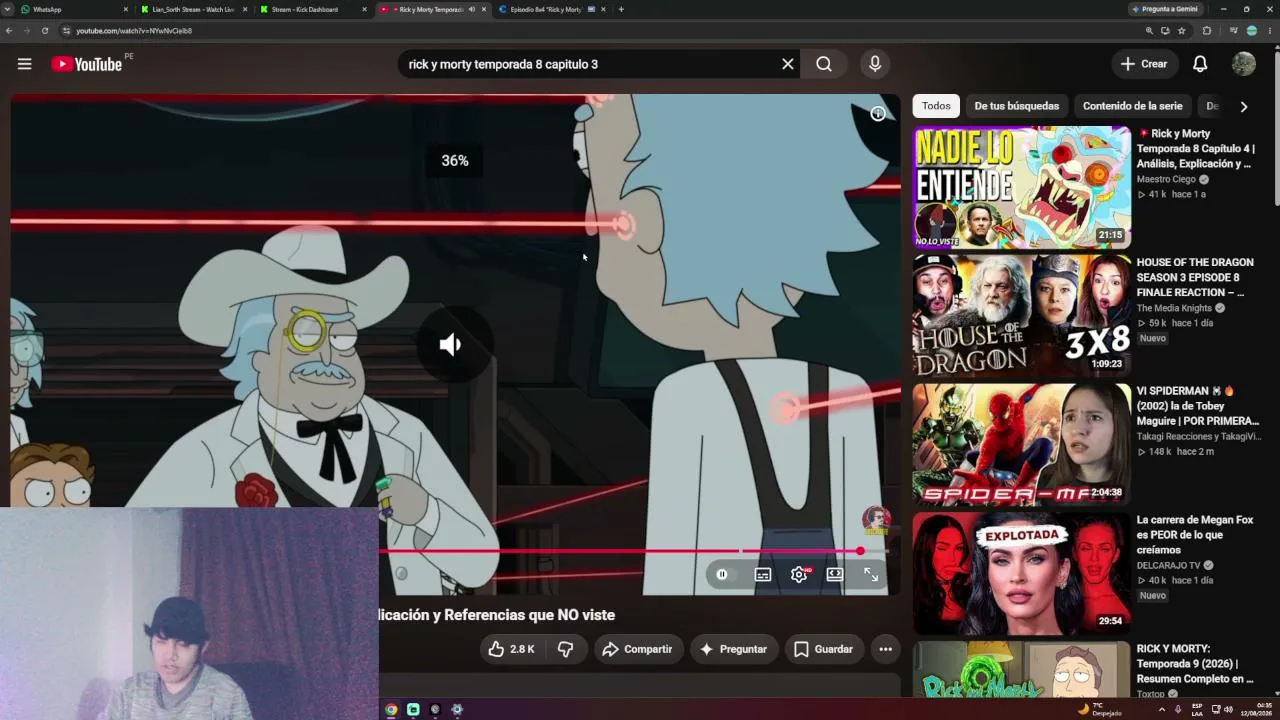
Task: Show hidden system tray icons
Action: tap(1161, 709)
